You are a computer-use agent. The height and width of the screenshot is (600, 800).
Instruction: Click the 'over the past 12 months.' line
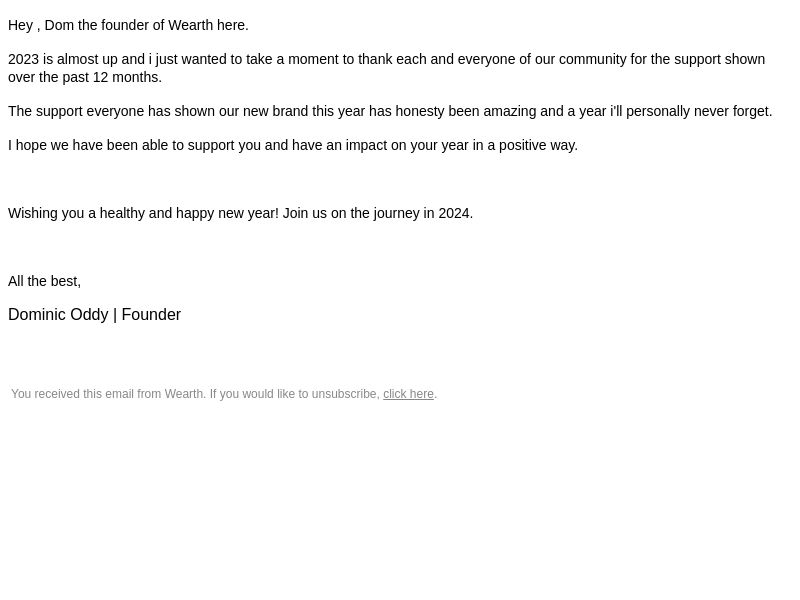coord(85,77)
